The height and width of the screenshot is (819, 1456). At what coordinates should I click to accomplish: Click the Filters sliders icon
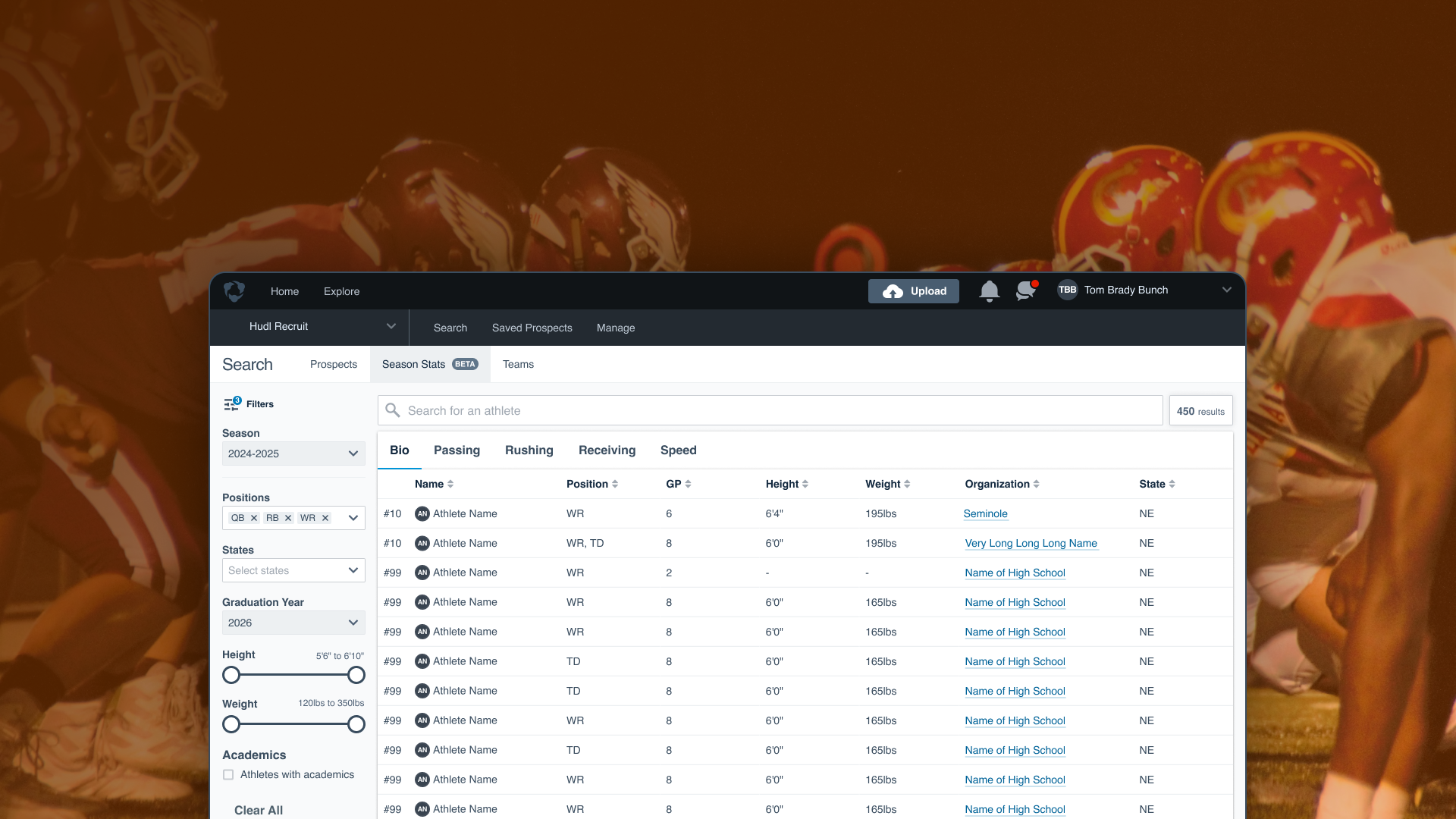pyautogui.click(x=231, y=404)
